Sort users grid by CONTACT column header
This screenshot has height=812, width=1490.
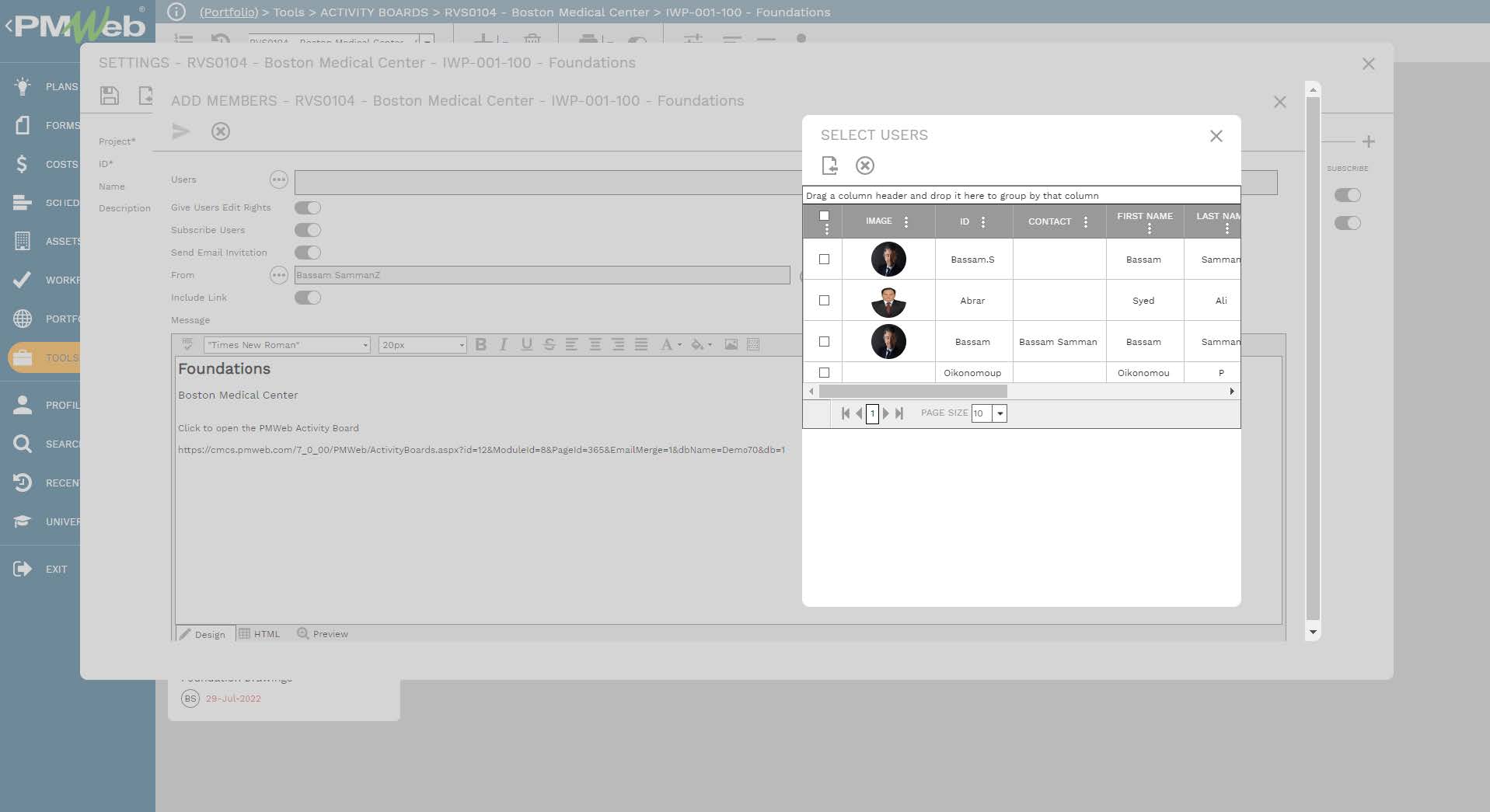[x=1049, y=222]
